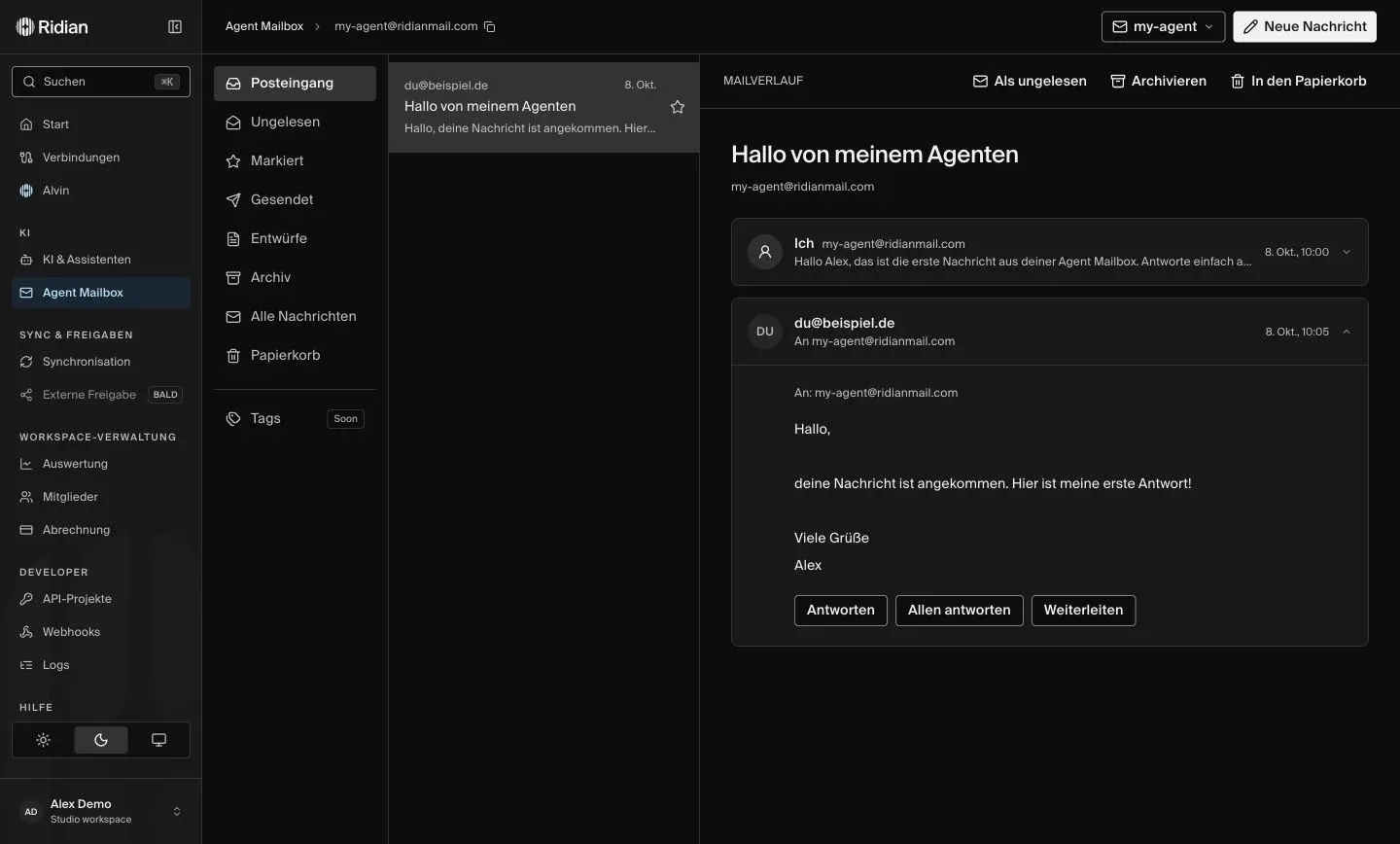
Task: Open the Papierkorb folder
Action: (295, 356)
